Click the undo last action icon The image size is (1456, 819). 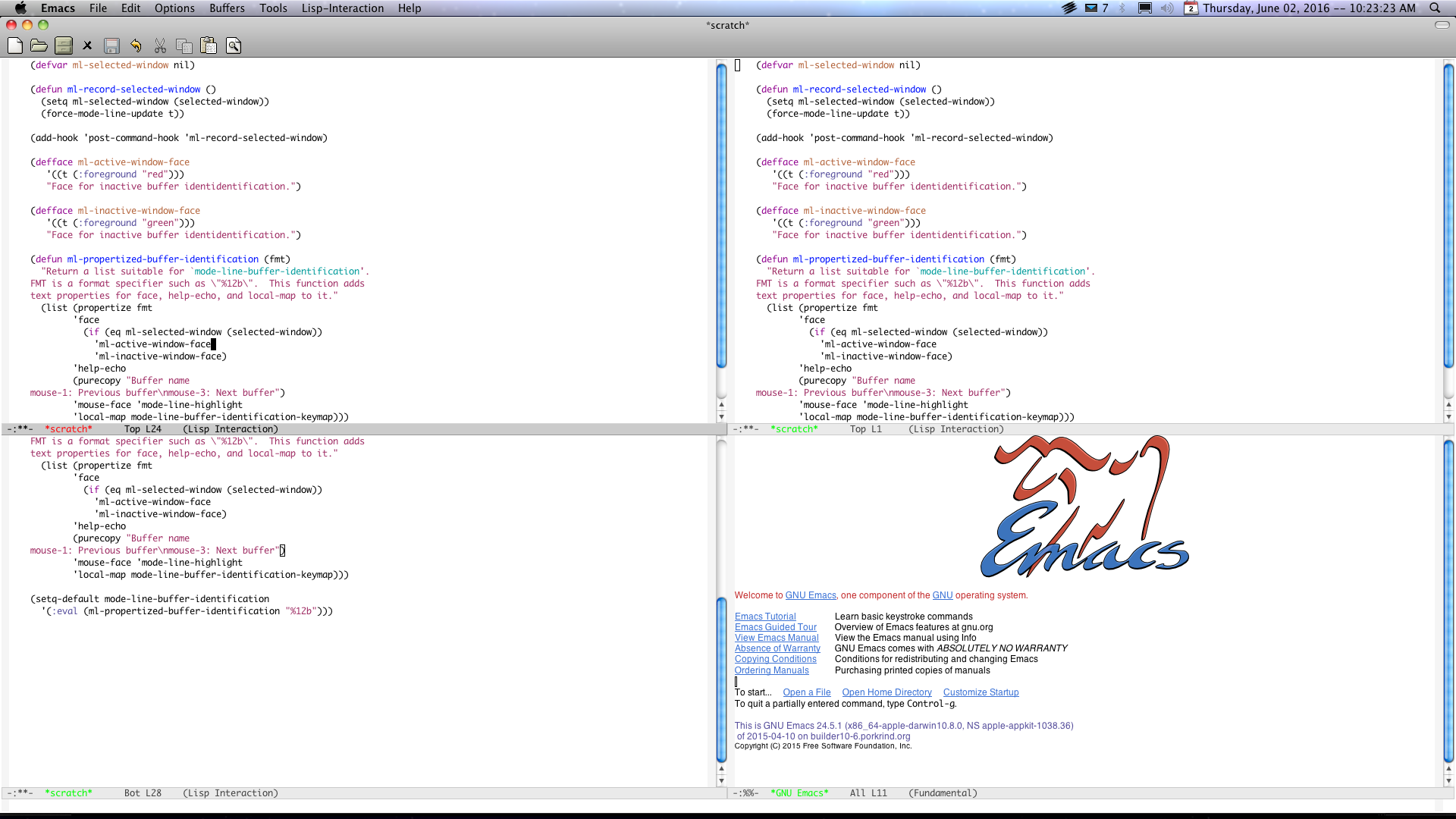coord(137,45)
